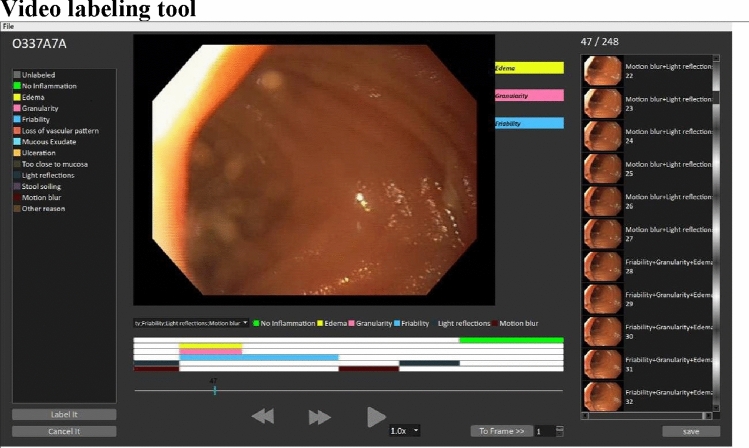749x448 pixels.
Task: Select the frame 27 thumbnail
Action: [602, 234]
